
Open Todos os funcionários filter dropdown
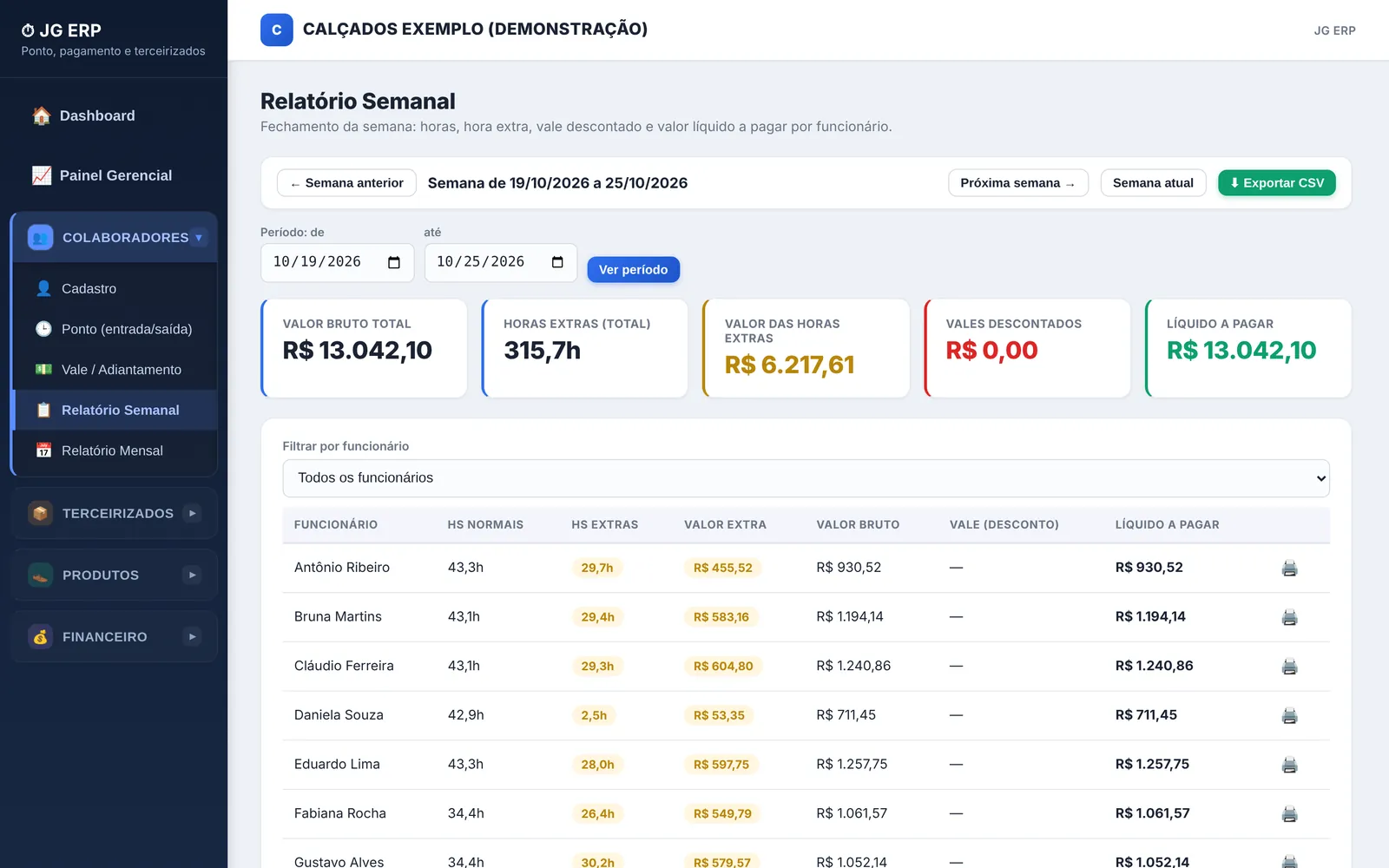coord(806,478)
